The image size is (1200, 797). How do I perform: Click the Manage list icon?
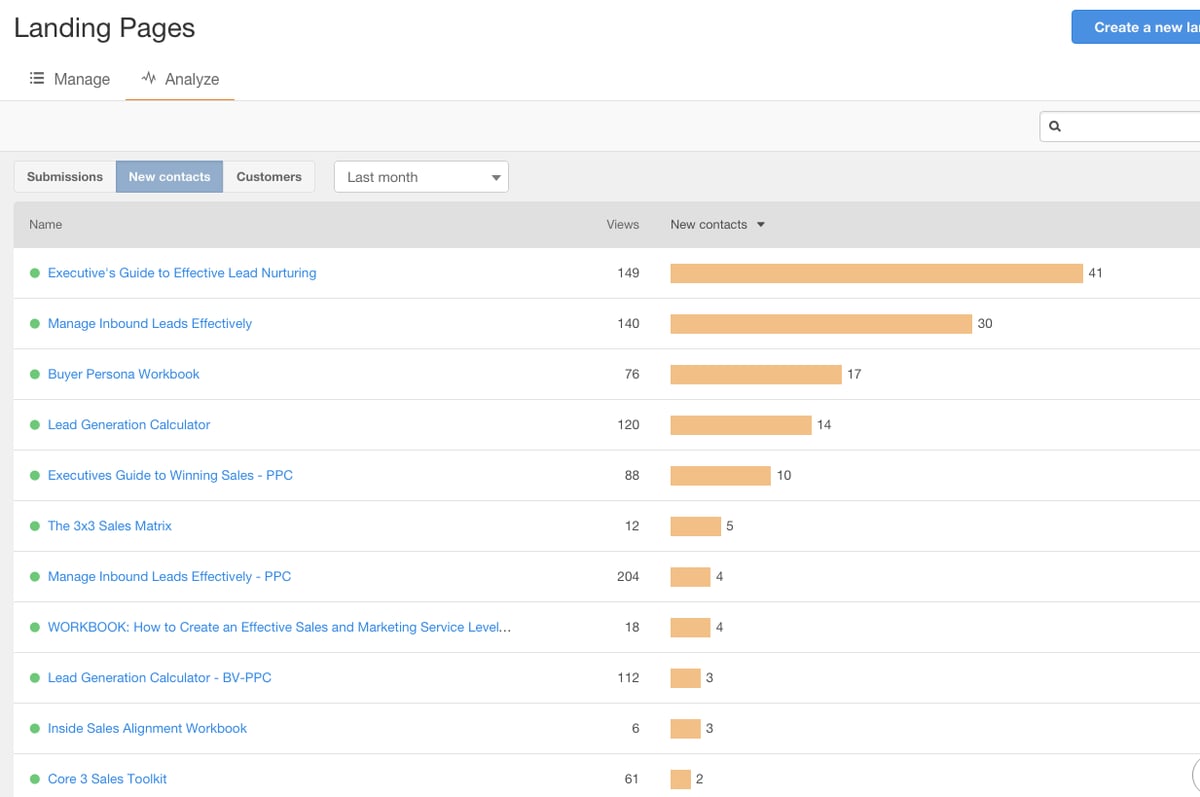(x=37, y=78)
